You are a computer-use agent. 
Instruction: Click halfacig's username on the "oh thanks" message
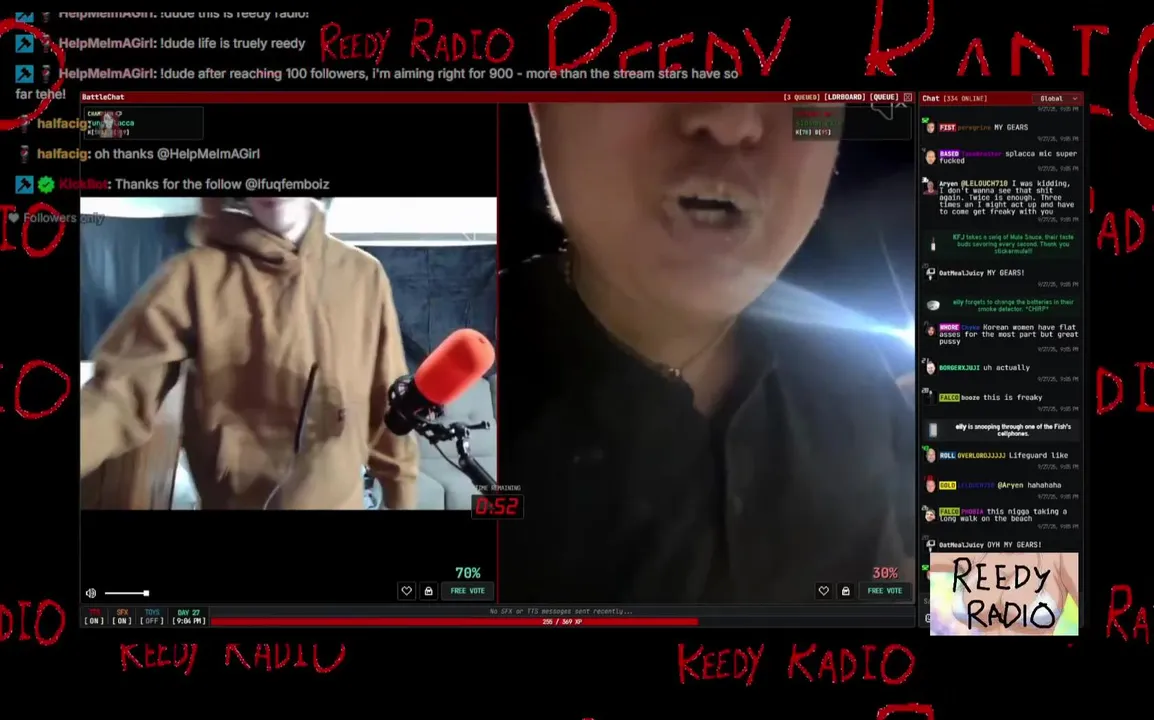tap(63, 154)
